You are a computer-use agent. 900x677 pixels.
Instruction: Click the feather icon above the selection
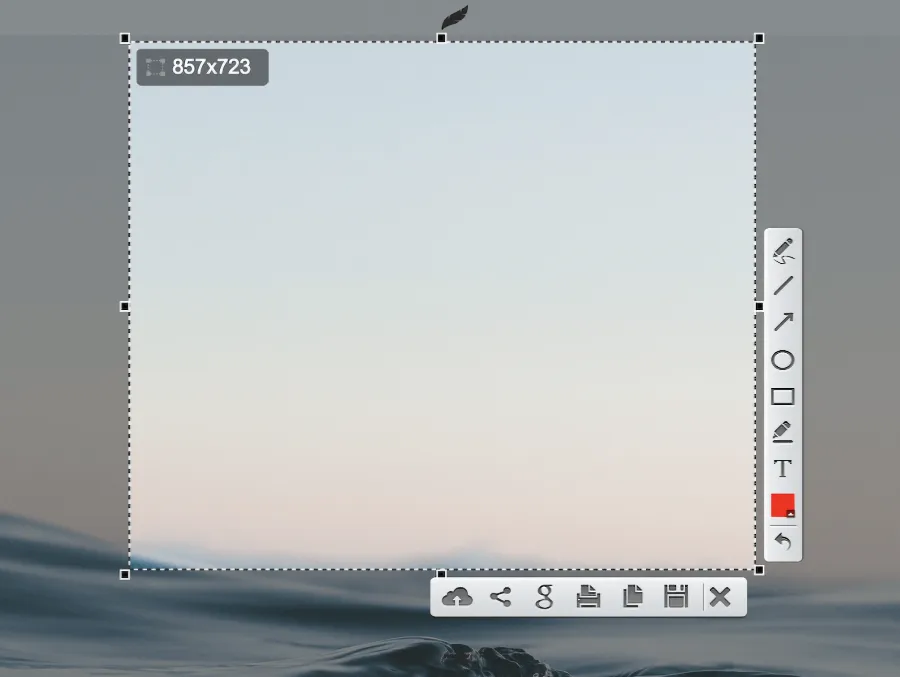coord(455,17)
